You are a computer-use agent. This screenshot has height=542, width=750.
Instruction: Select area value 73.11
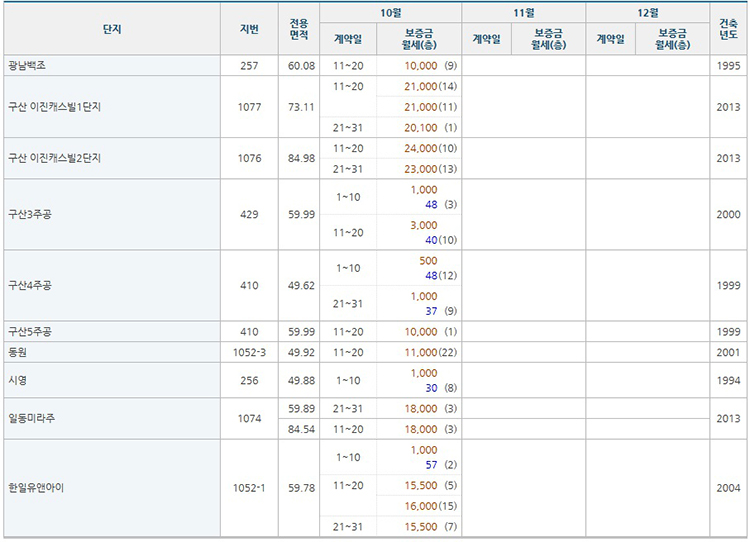pyautogui.click(x=301, y=107)
